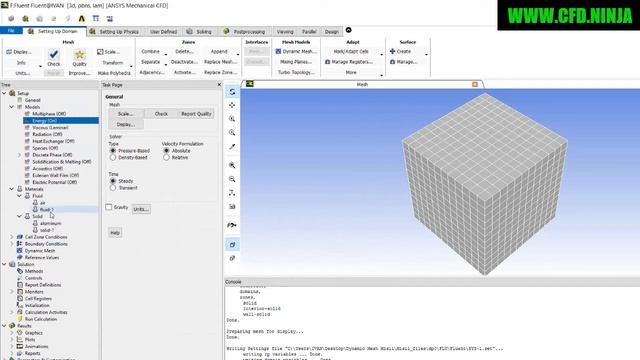Click the Manage Registers icon in Adapt group
Screen dimensions: 640x360
tap(327, 62)
